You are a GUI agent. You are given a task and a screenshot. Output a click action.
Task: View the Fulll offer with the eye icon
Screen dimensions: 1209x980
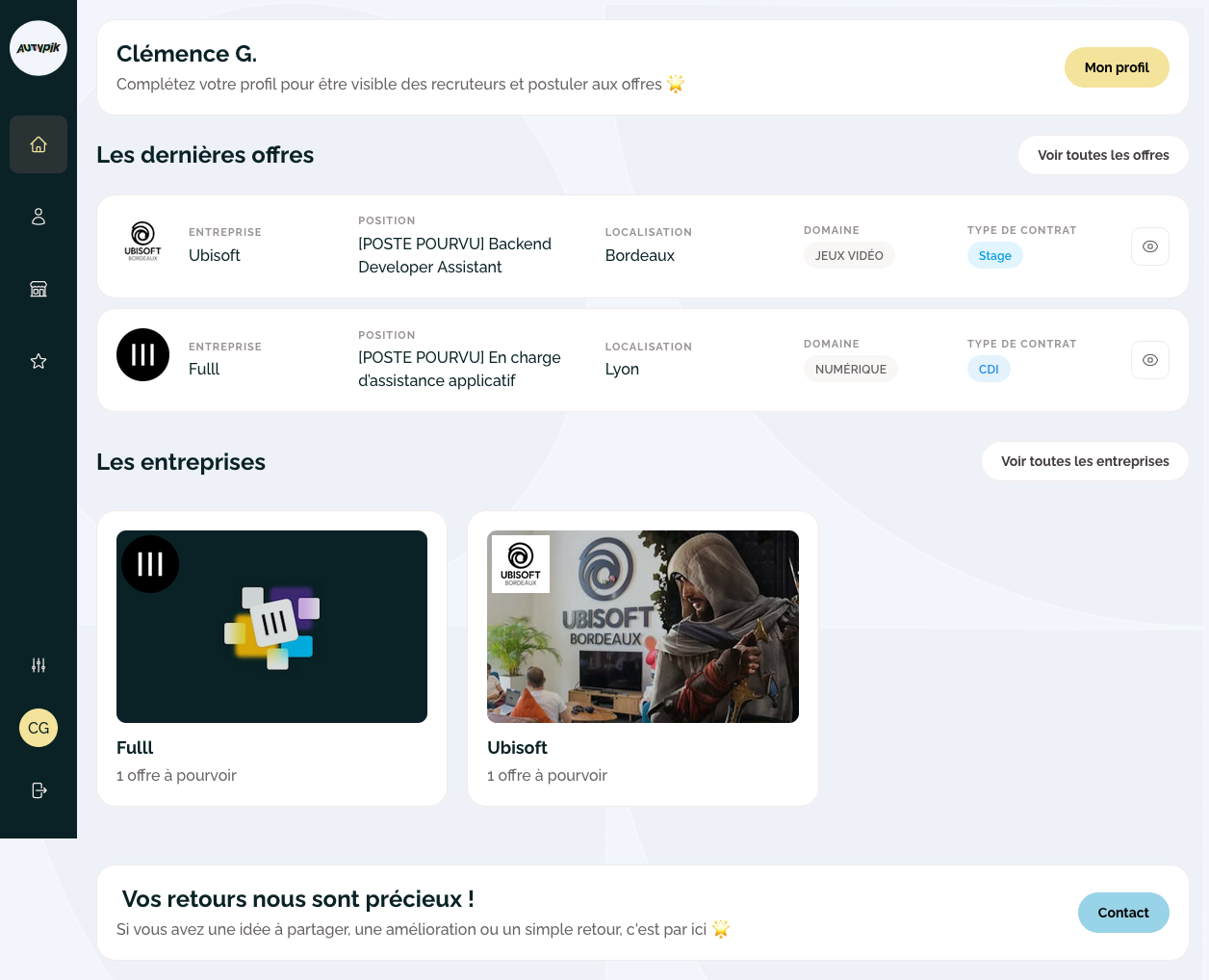[1149, 360]
